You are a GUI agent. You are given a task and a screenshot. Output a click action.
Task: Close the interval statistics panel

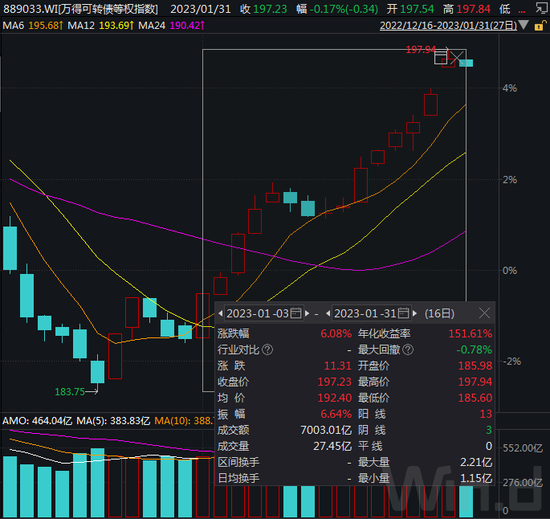click(x=484, y=313)
